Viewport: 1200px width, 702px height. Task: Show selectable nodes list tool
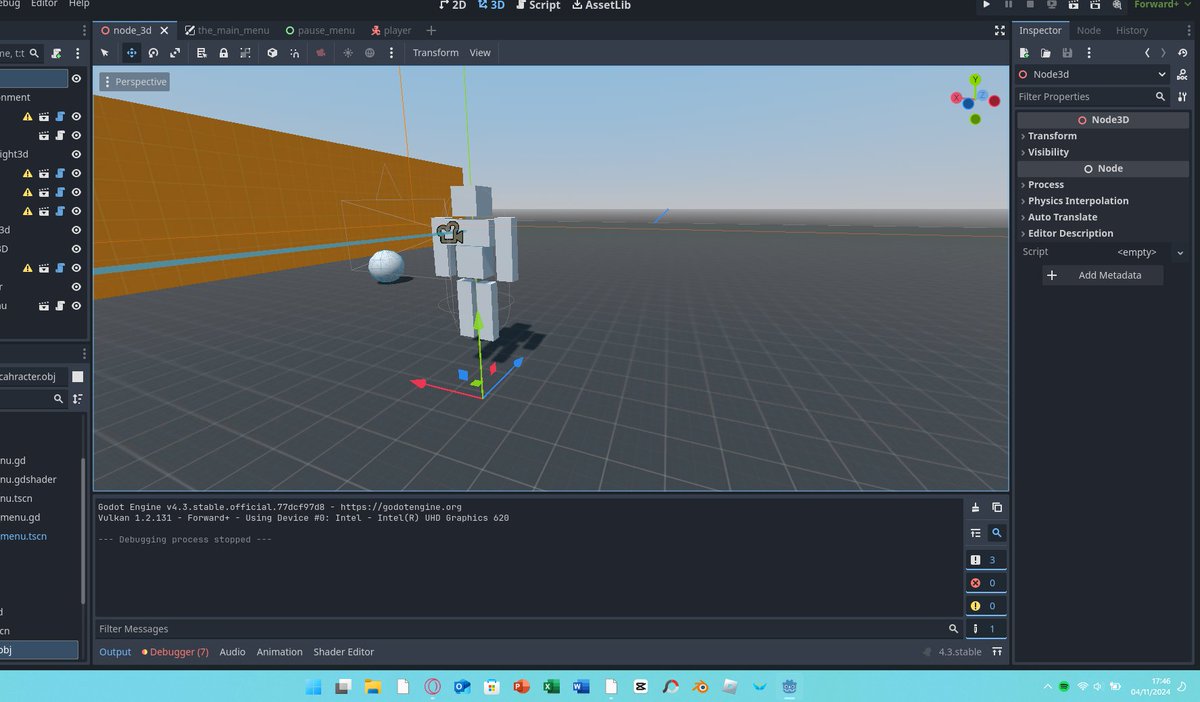point(202,53)
